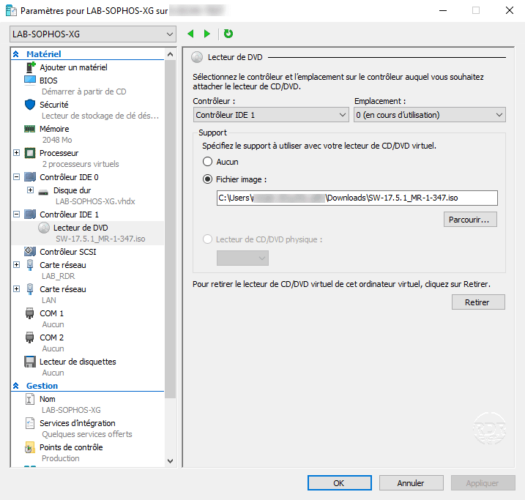Collapse the Contrôleur IDE 1 node
The width and height of the screenshot is (525, 500).
coord(16,214)
